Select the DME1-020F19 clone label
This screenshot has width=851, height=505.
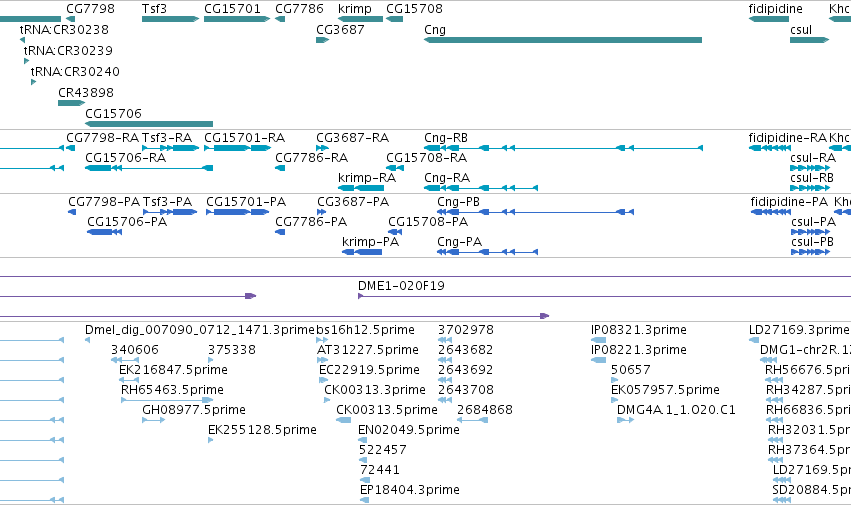pos(401,286)
